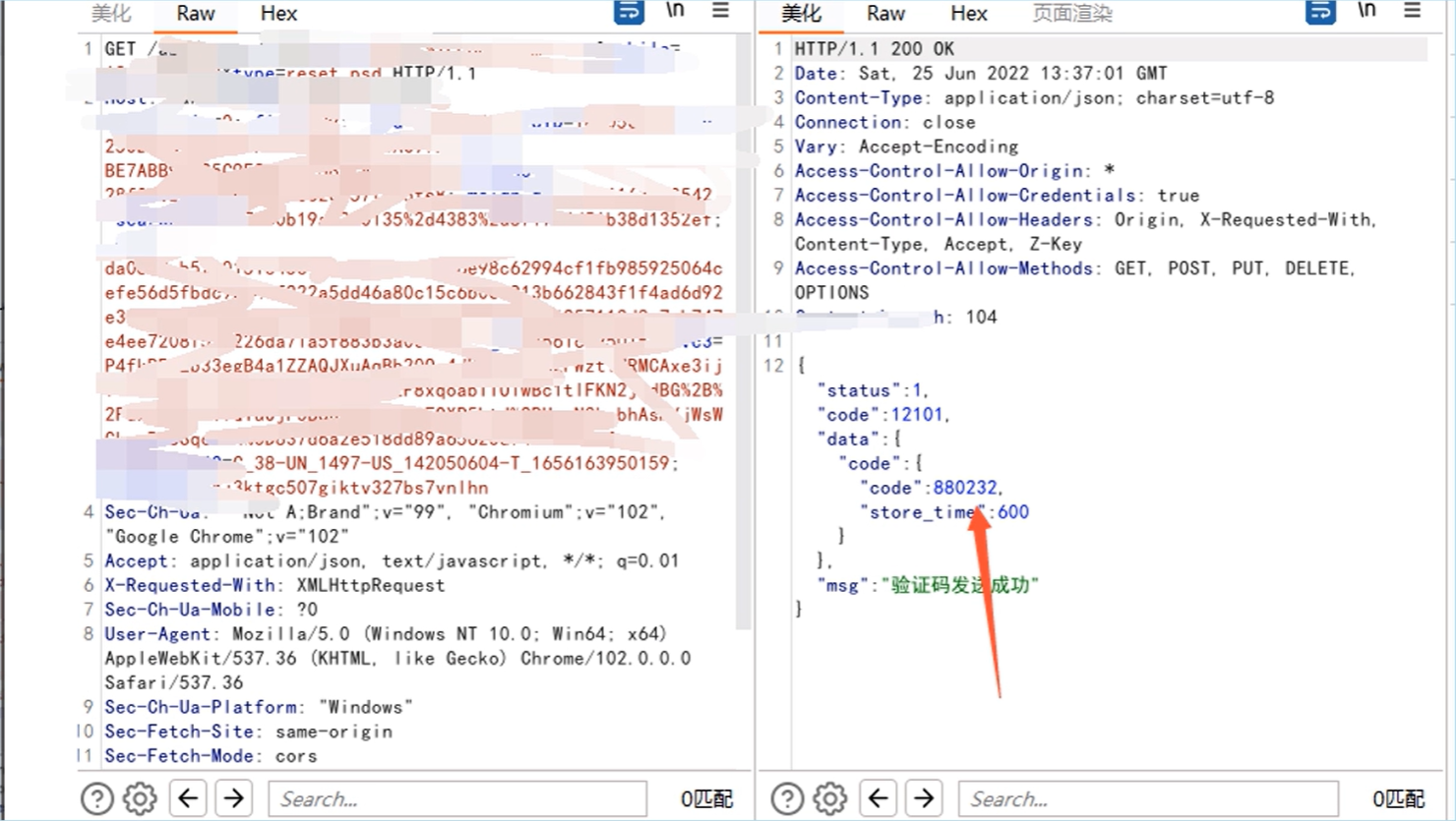This screenshot has width=1456, height=821.
Task: Go to previous match in response panel
Action: click(x=878, y=798)
